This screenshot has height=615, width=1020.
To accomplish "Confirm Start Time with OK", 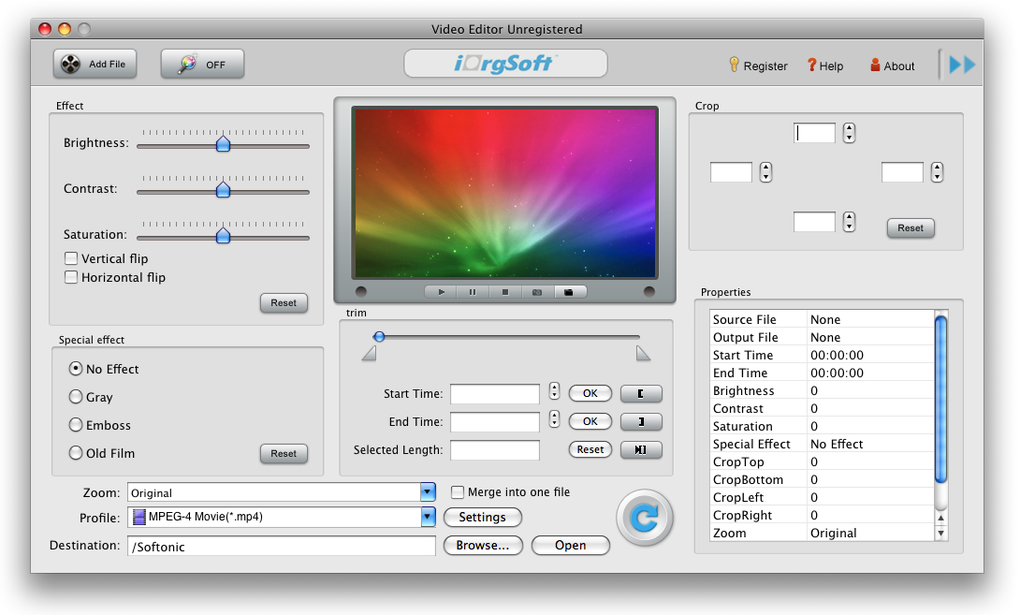I will pyautogui.click(x=590, y=393).
